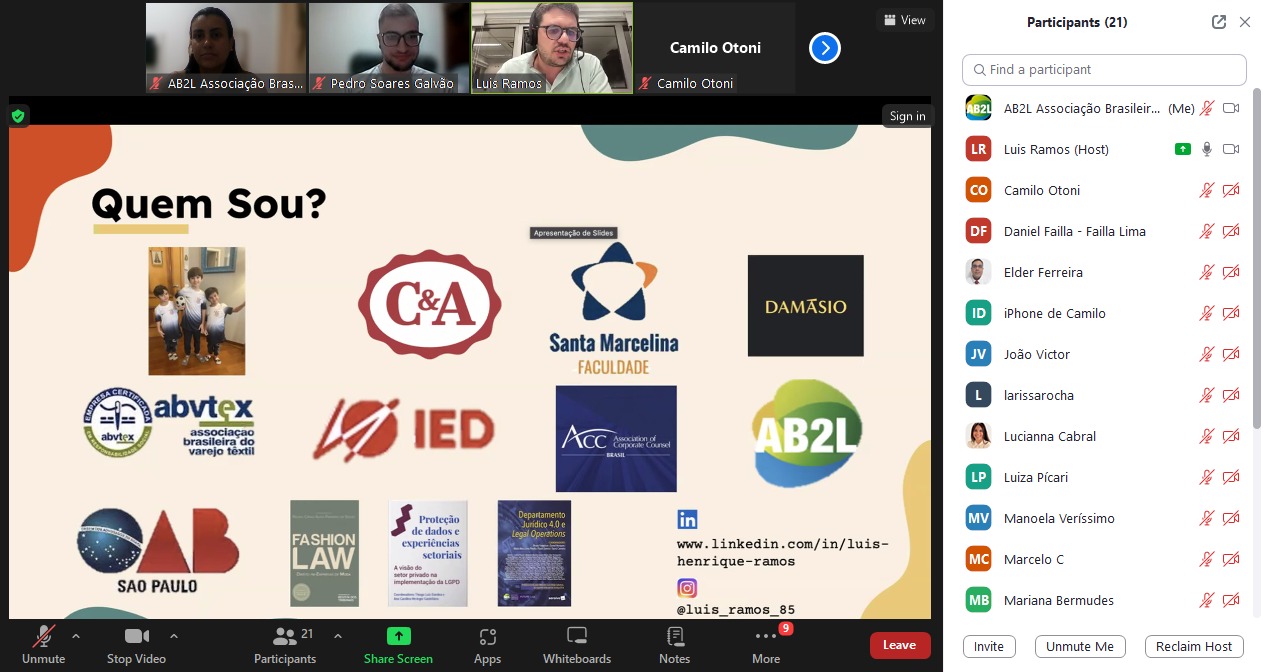Select participant Manoela Veríssimo in list

click(1104, 518)
